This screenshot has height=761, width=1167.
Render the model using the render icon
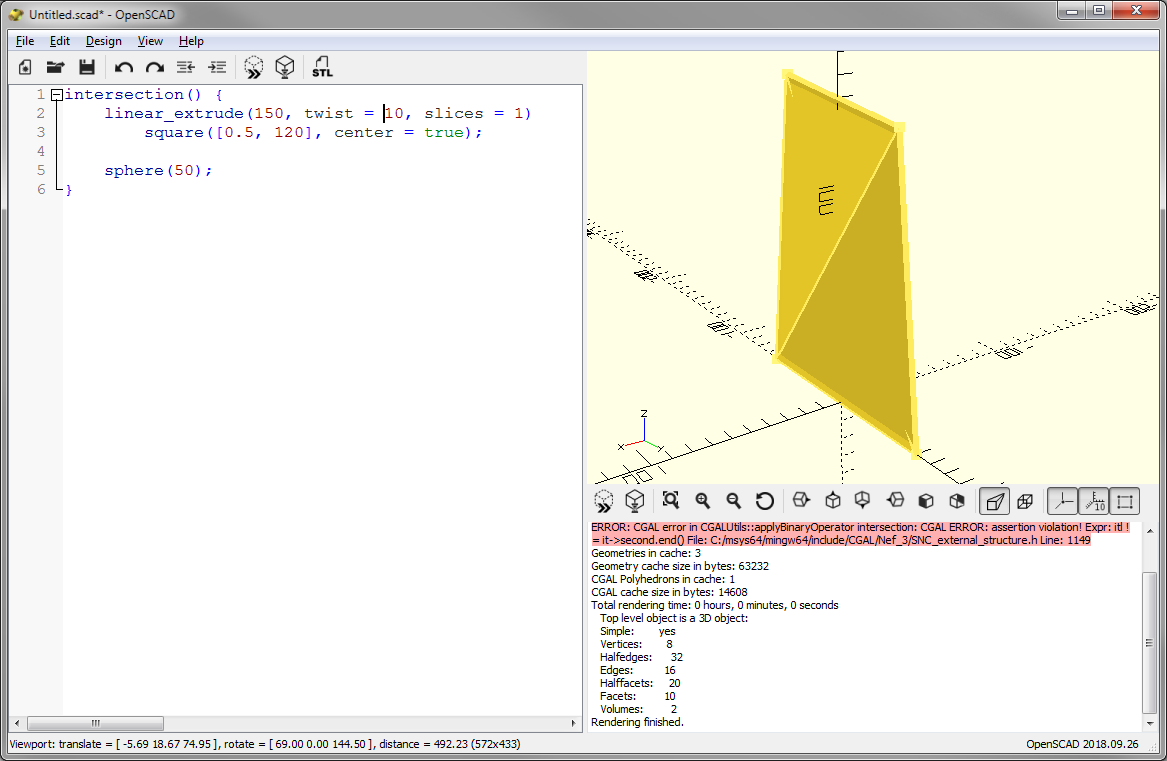click(285, 66)
